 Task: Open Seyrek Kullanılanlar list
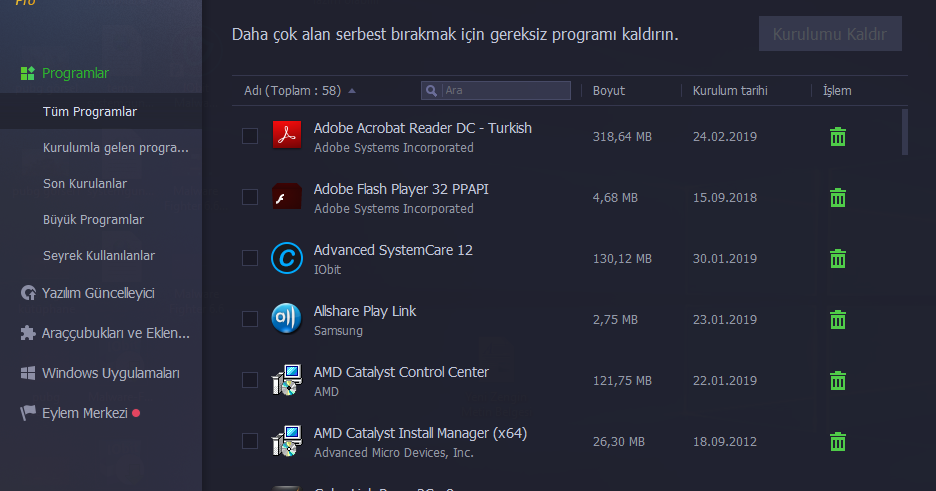click(101, 255)
